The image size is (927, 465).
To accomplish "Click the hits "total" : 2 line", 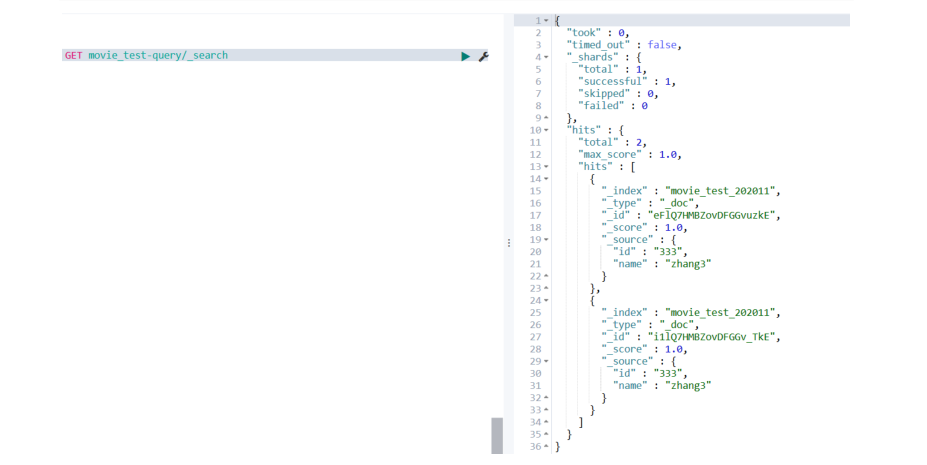I will tap(612, 142).
